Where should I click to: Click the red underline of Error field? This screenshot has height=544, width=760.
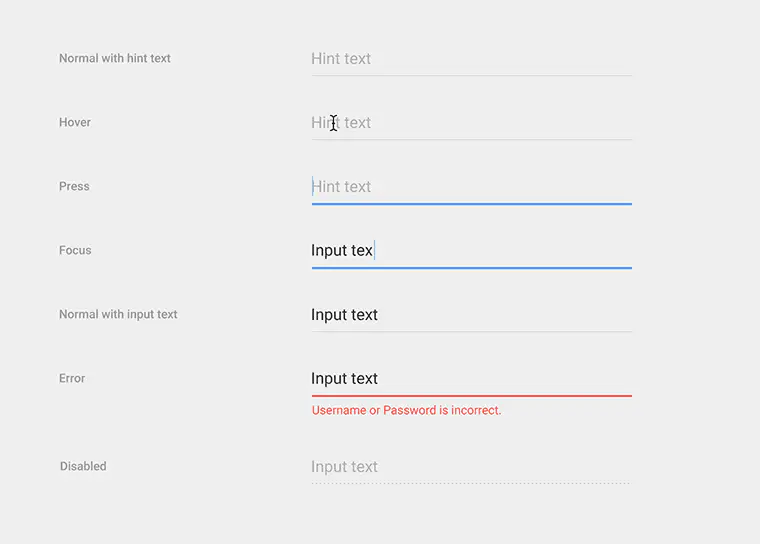[x=471, y=396]
